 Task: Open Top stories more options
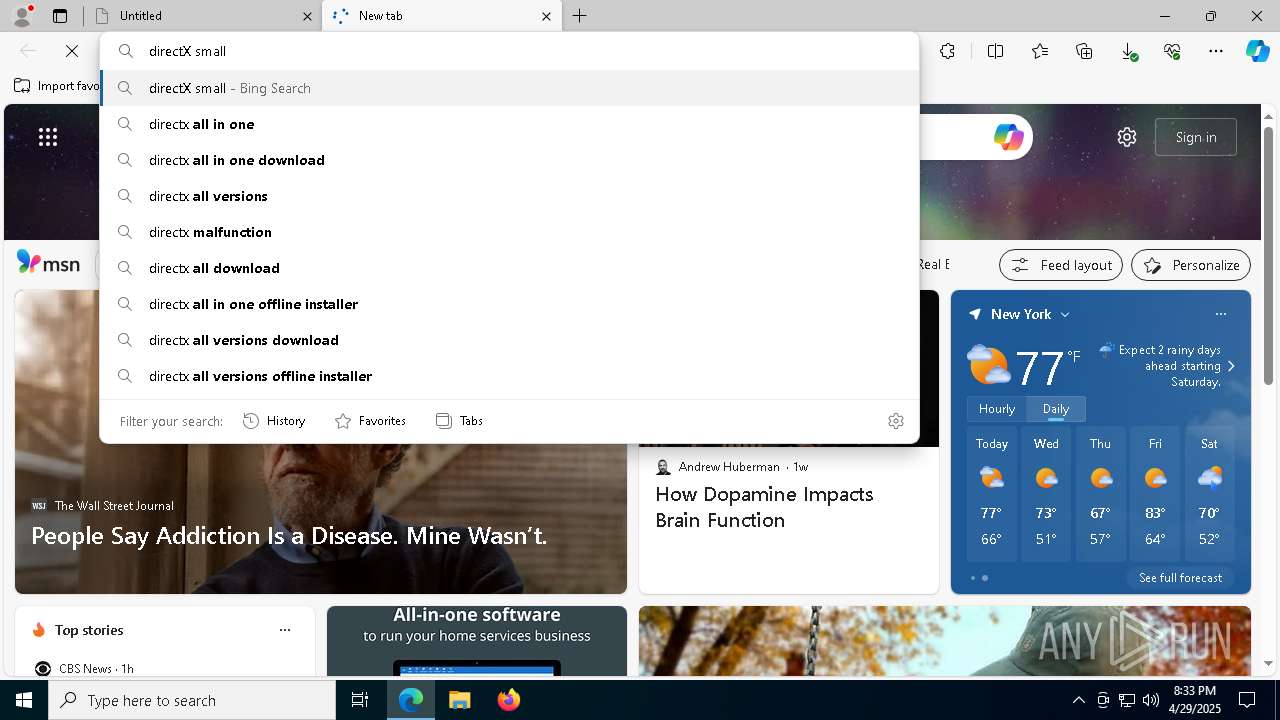click(285, 630)
